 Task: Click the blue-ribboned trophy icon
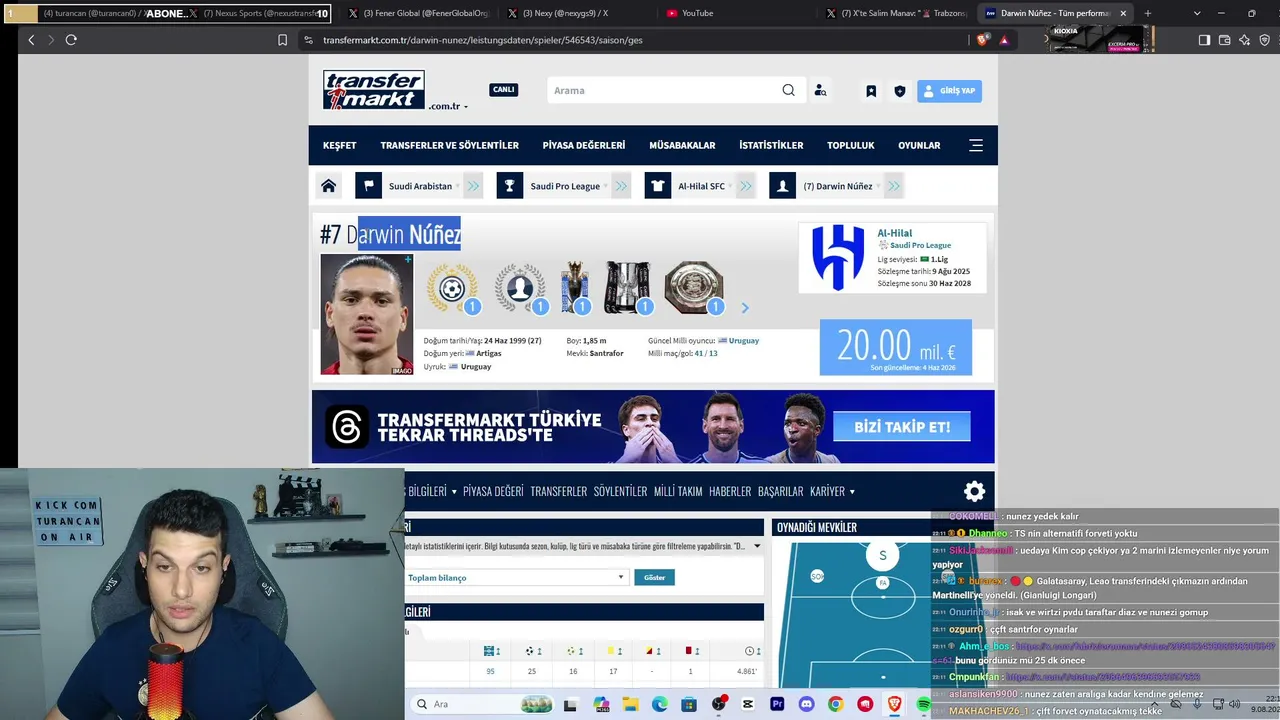576,288
